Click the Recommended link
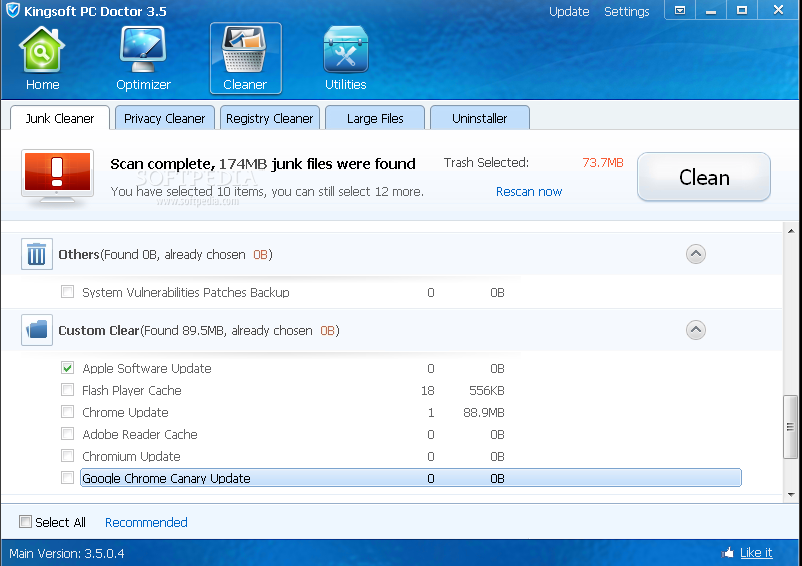 point(146,522)
